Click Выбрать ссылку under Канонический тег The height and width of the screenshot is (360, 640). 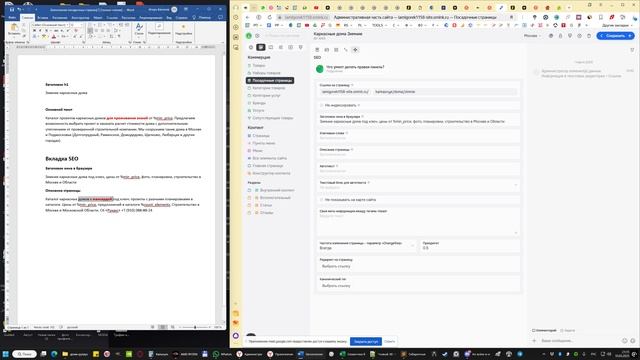(336, 286)
